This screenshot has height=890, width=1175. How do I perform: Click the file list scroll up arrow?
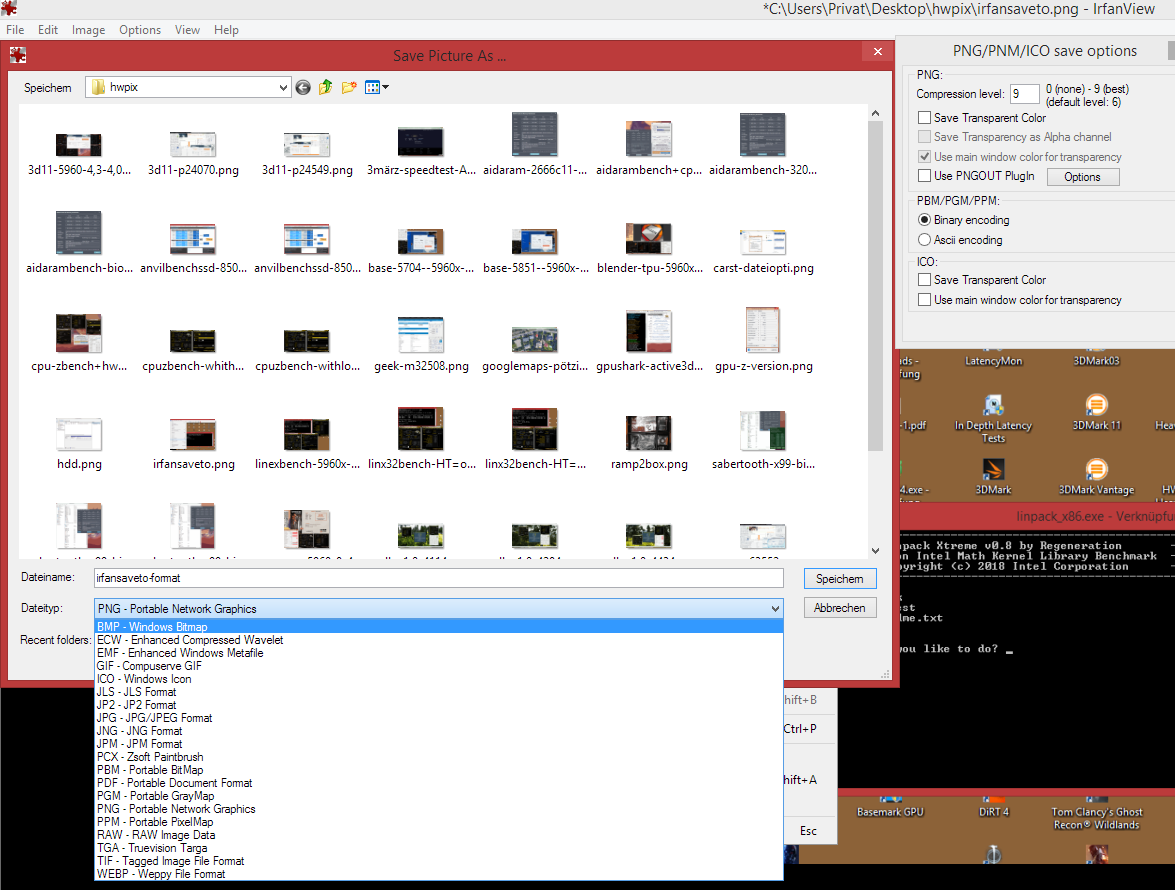(875, 113)
